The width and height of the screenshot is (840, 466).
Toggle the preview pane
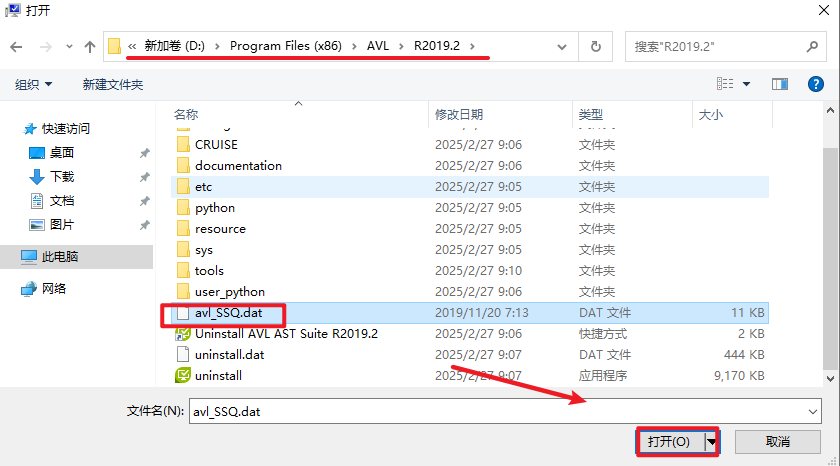[x=779, y=84]
